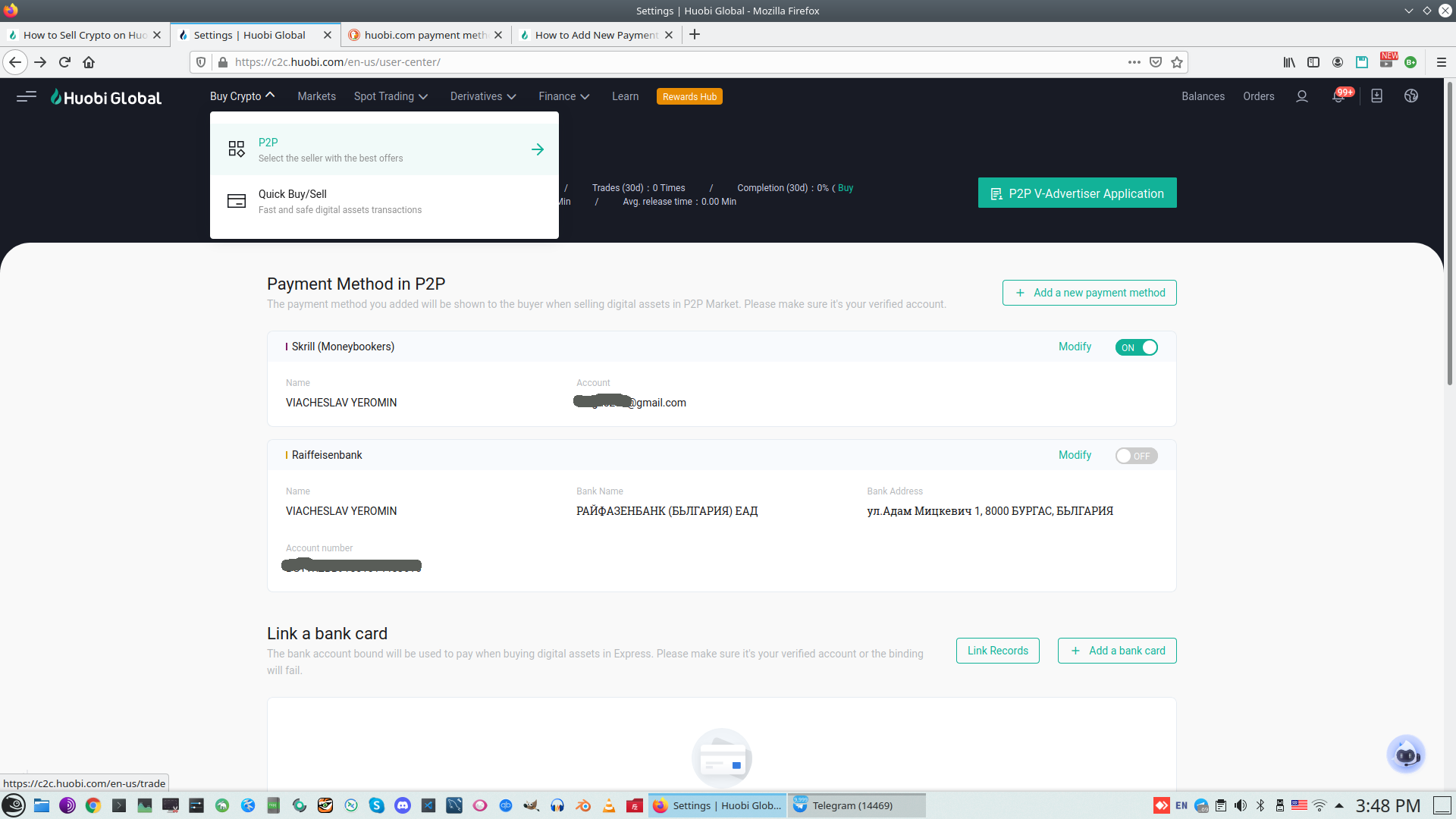Click Modify link for Raiffeisenbank

(x=1075, y=455)
